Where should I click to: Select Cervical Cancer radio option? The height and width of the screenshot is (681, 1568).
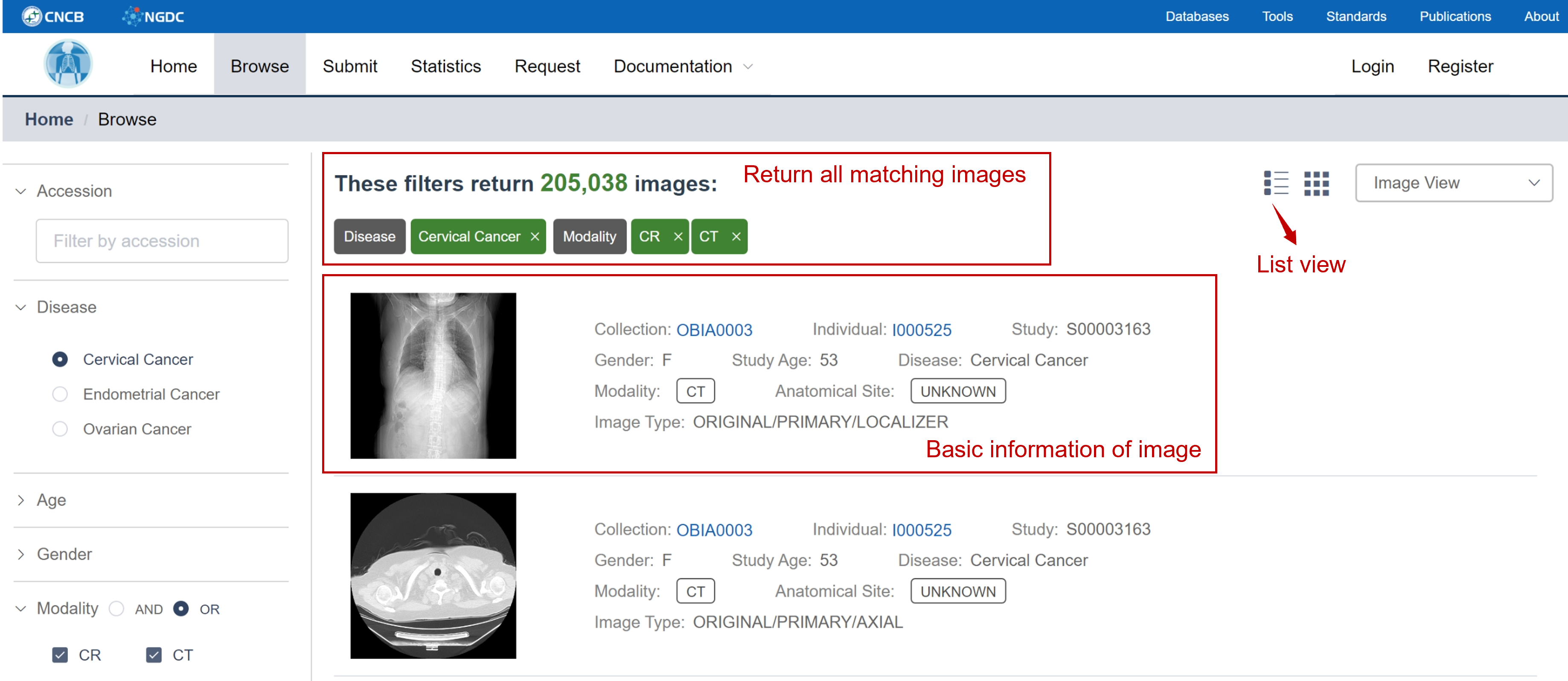pos(60,359)
